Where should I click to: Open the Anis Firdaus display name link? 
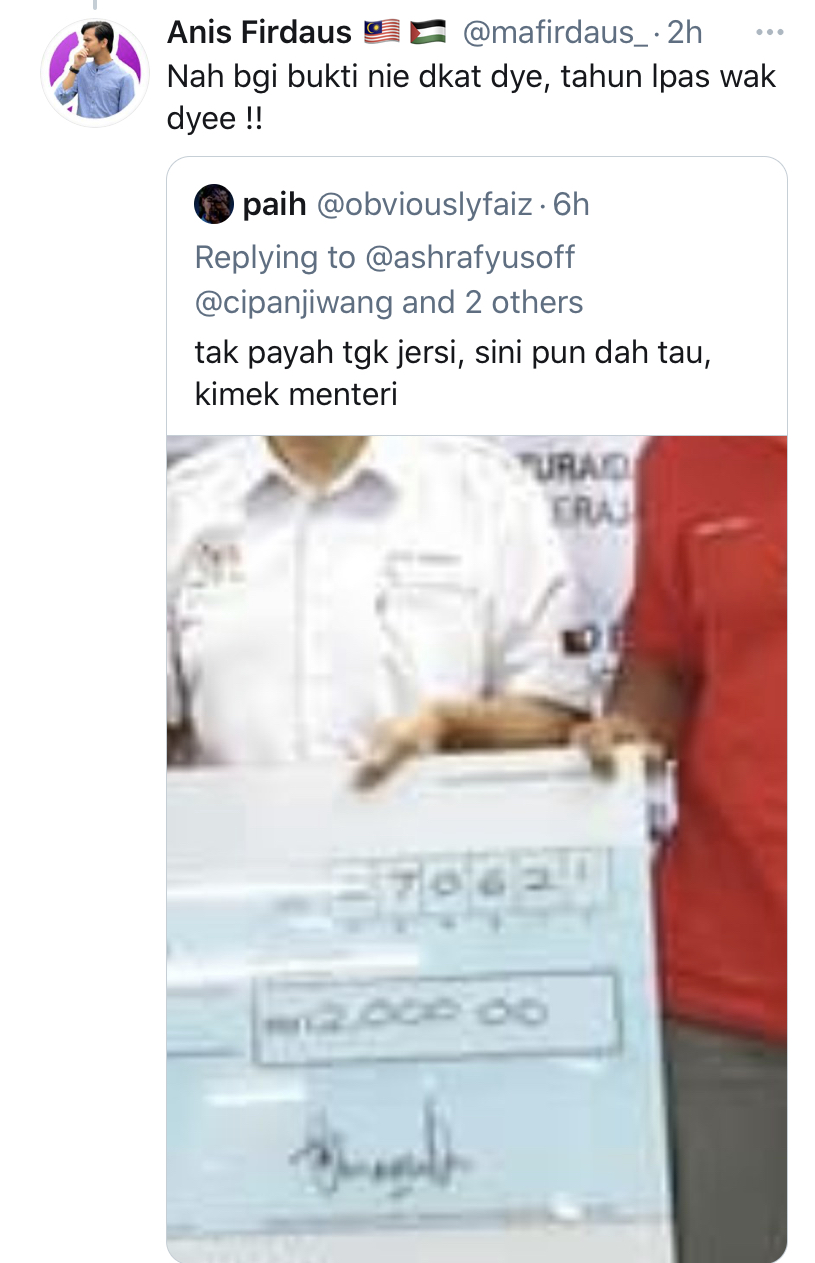[260, 33]
